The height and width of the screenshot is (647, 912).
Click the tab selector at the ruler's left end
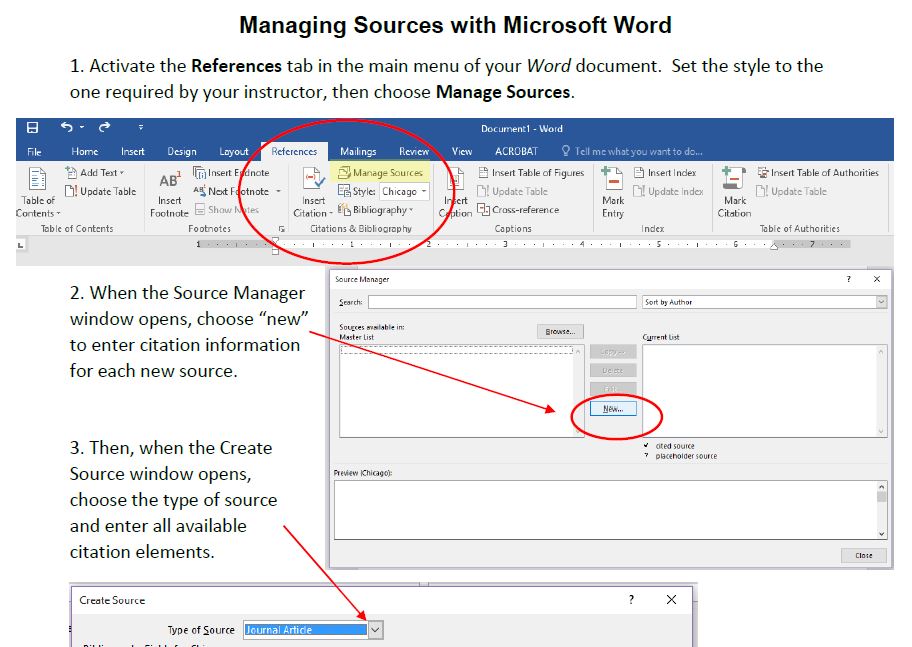(21, 246)
